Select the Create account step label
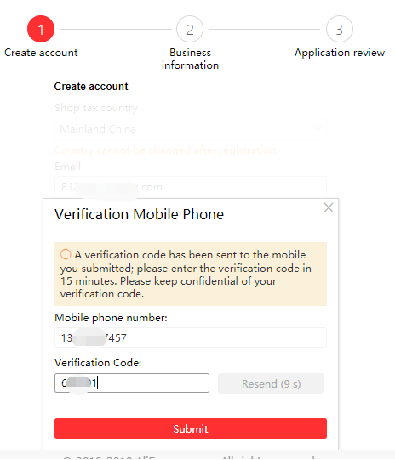Screen dimensions: 395x460 pos(41,52)
